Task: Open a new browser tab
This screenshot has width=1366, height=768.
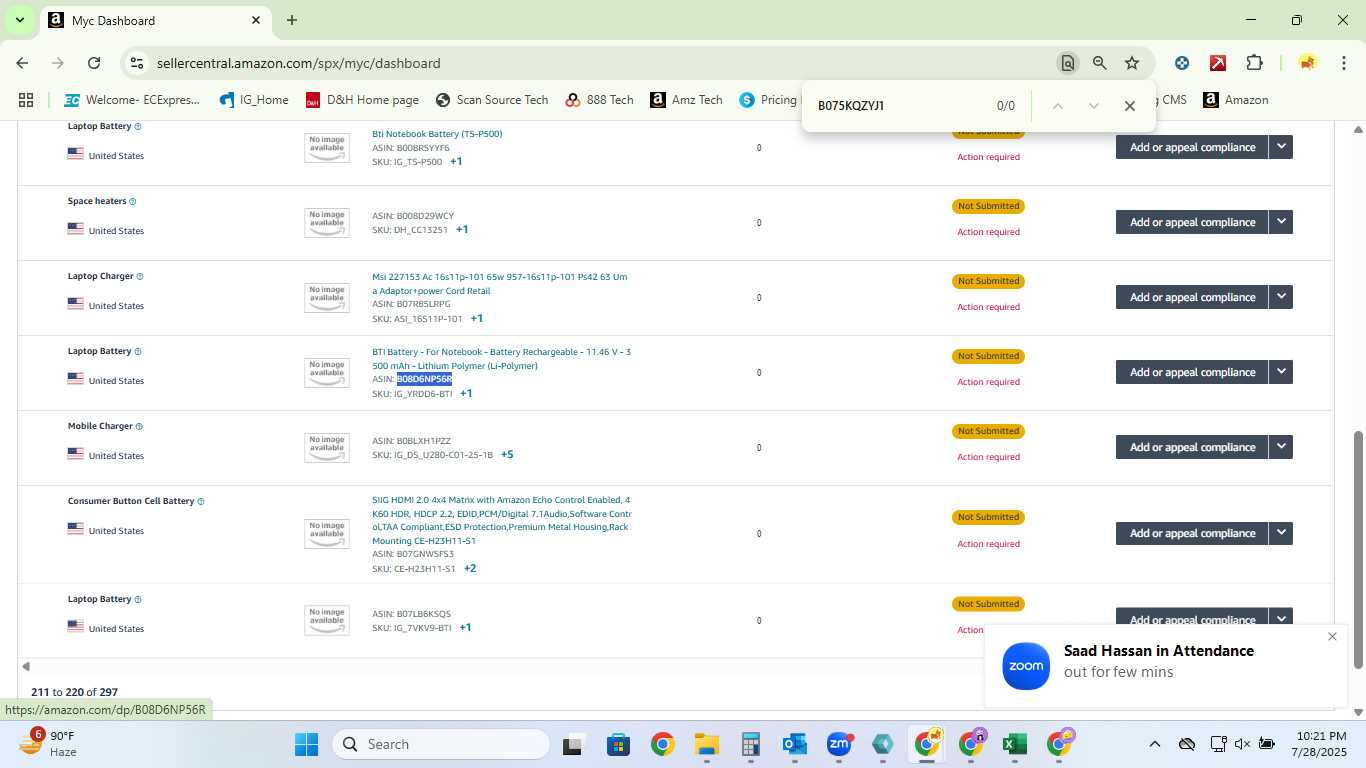Action: (x=292, y=20)
